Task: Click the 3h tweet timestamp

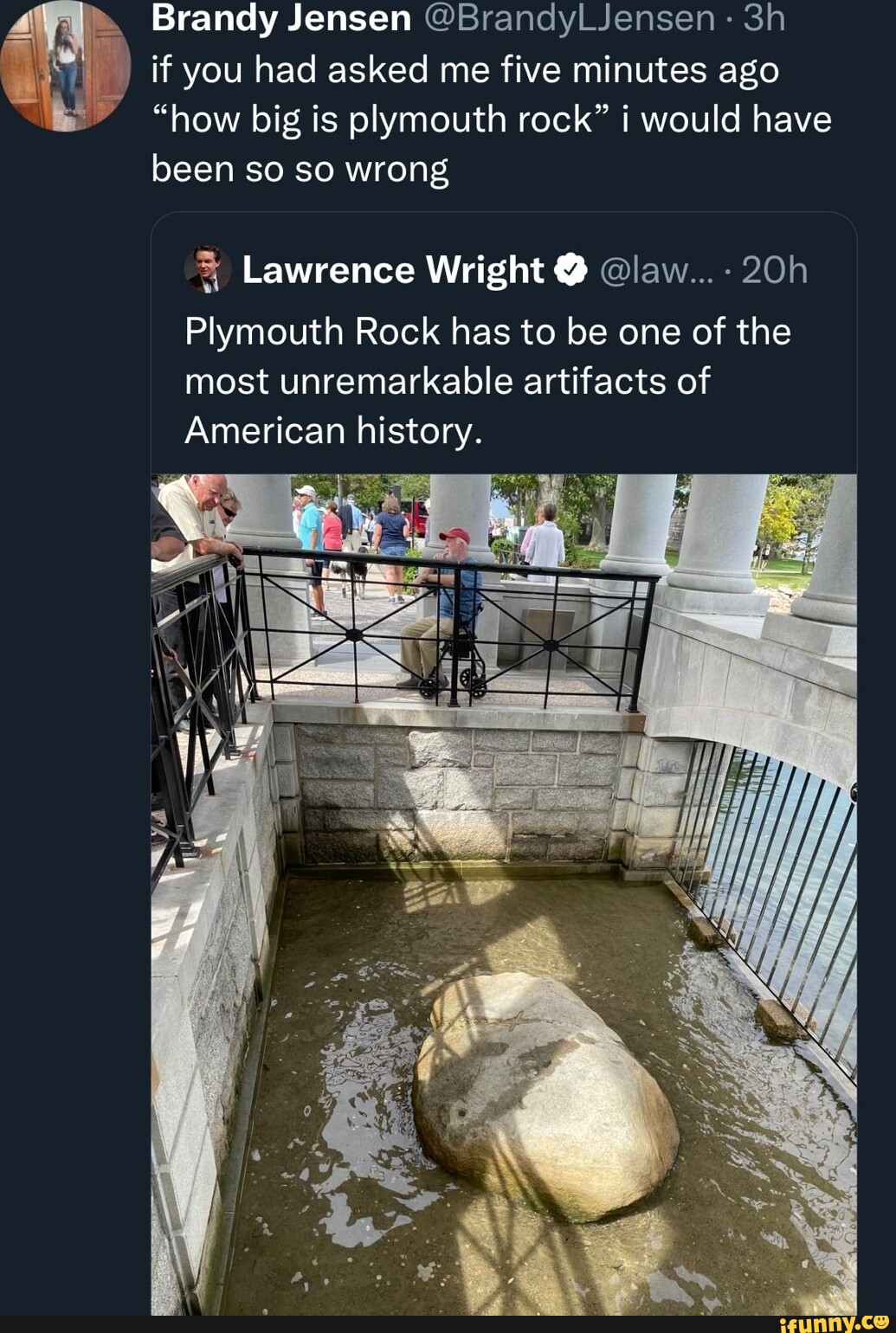Action: (764, 18)
